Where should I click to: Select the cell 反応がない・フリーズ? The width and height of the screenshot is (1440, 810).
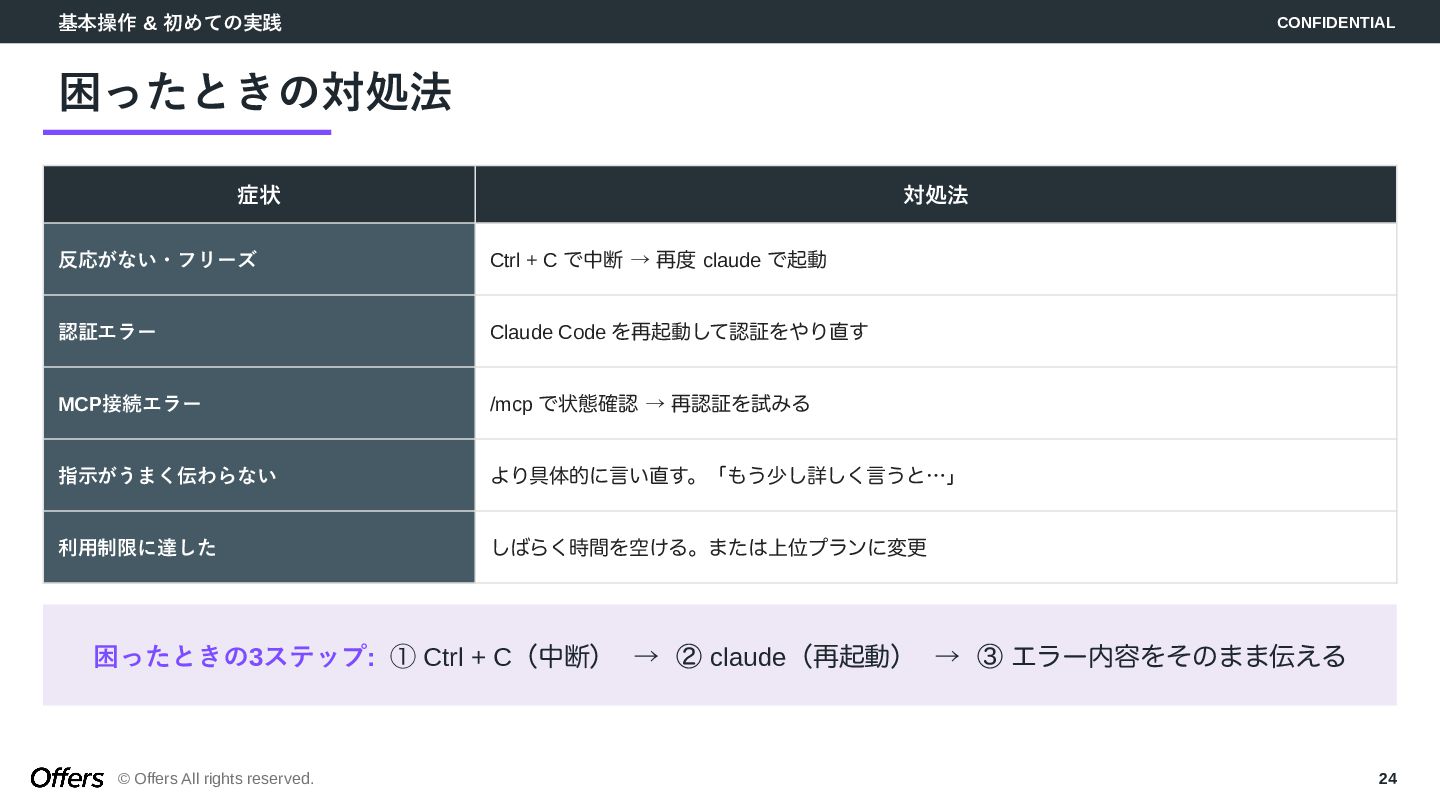pos(259,260)
